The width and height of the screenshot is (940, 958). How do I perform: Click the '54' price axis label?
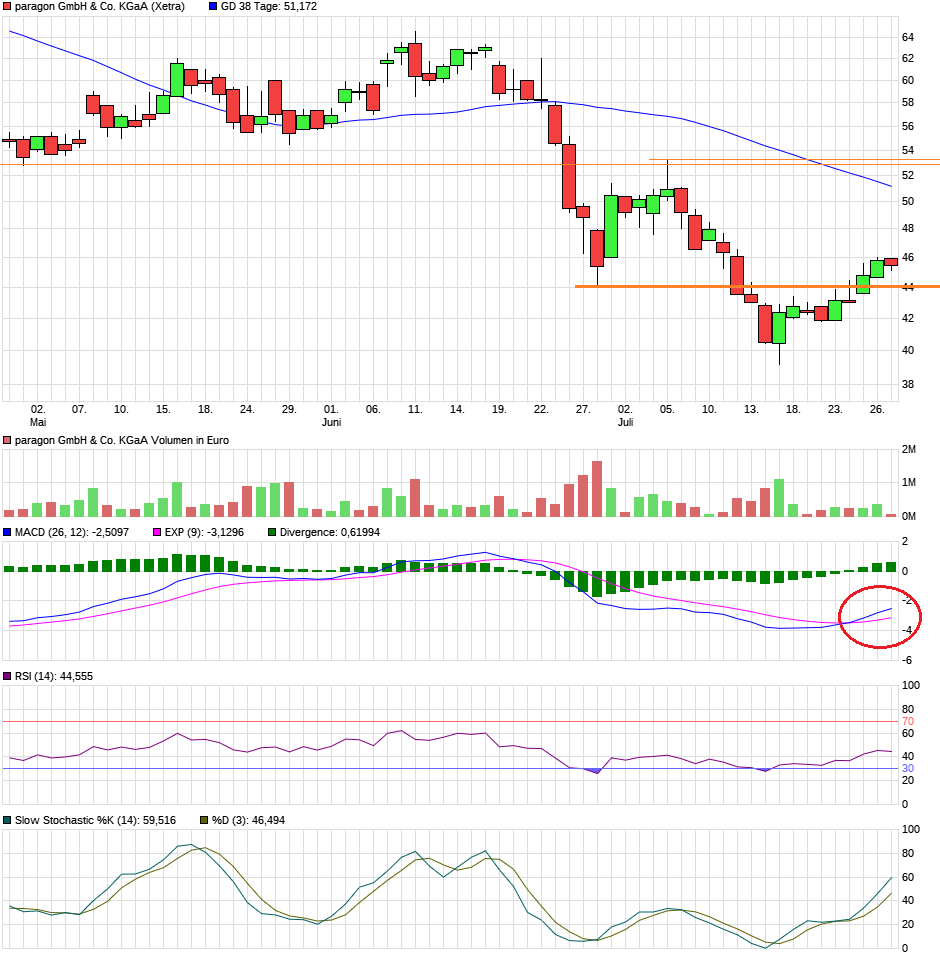(x=908, y=150)
